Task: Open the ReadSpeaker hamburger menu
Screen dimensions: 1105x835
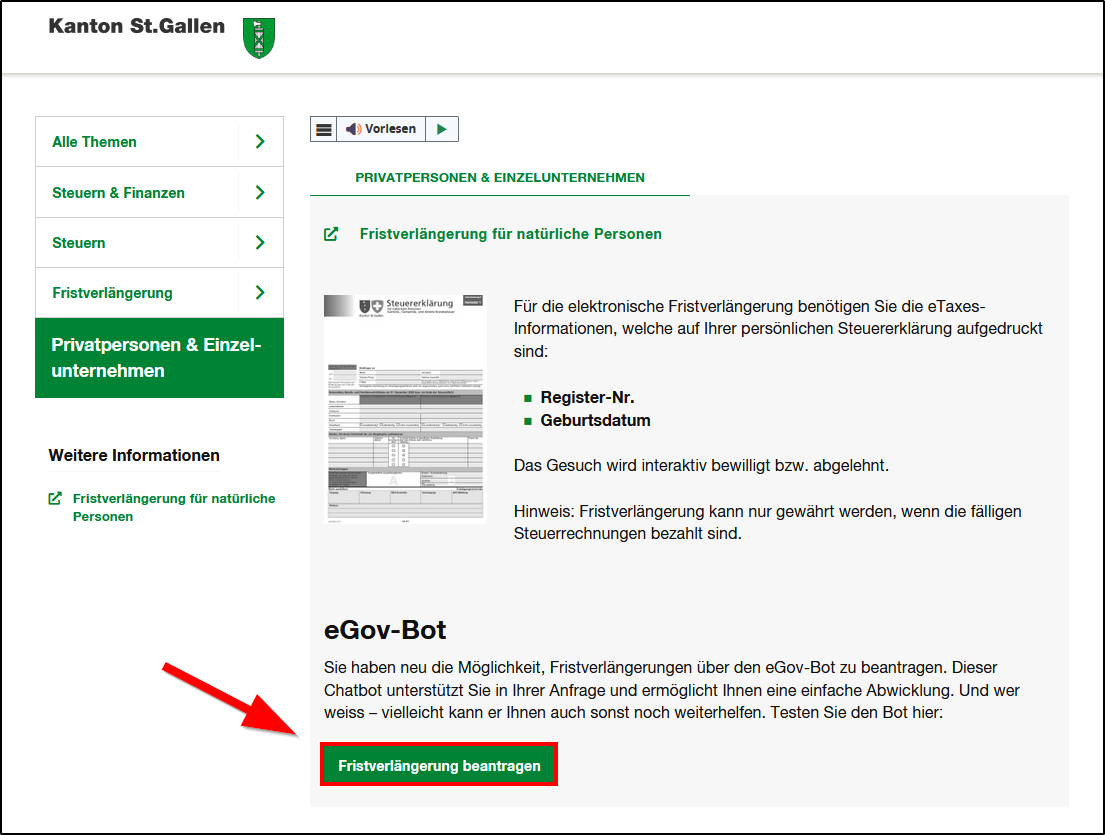Action: tap(323, 129)
